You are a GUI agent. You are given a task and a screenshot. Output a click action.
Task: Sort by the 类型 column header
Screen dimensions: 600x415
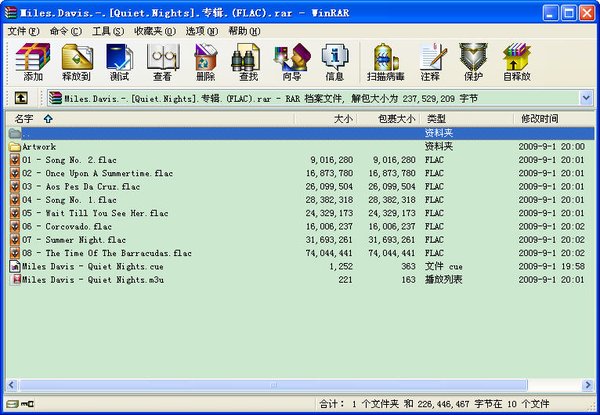coord(467,119)
